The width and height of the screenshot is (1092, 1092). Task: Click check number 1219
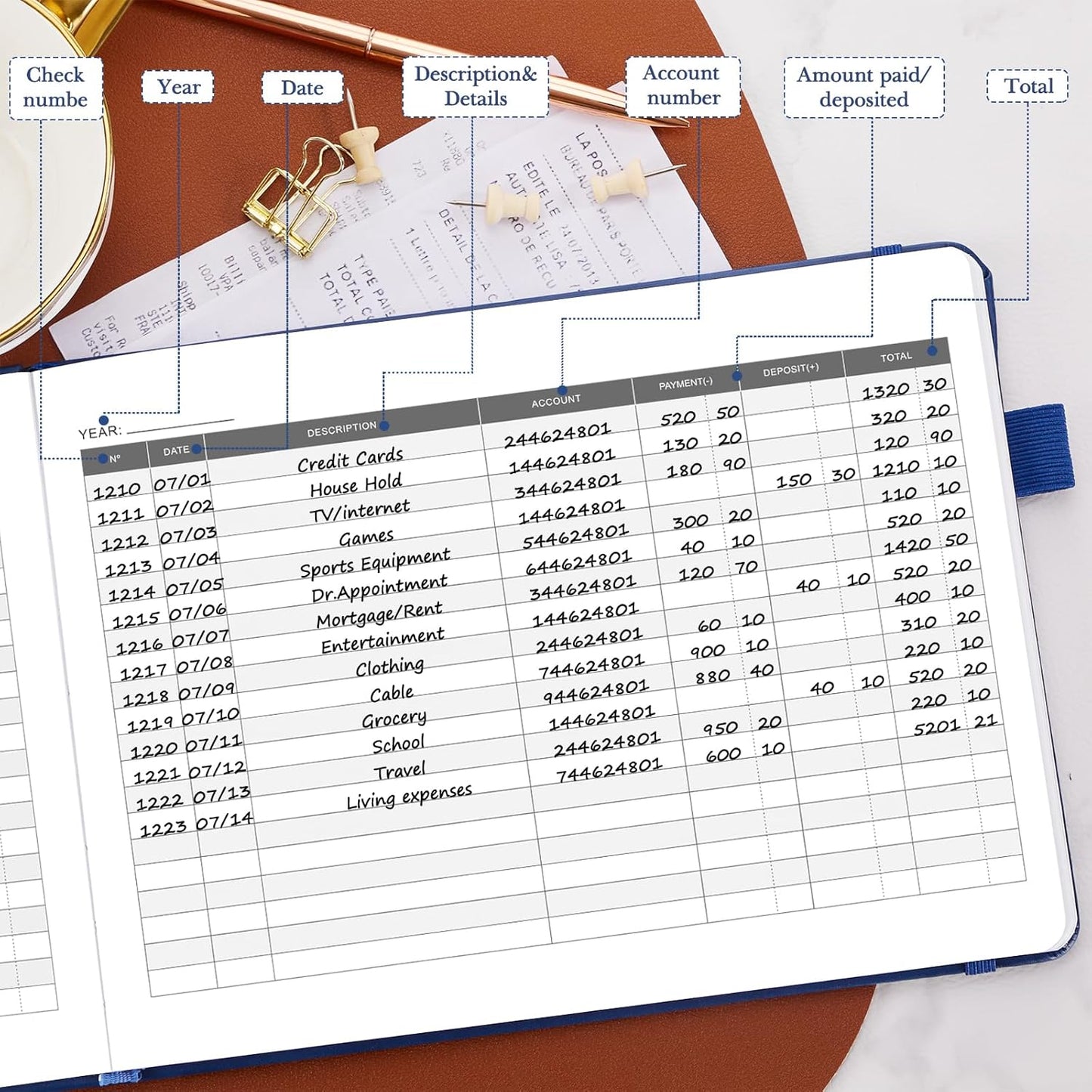pos(150,725)
